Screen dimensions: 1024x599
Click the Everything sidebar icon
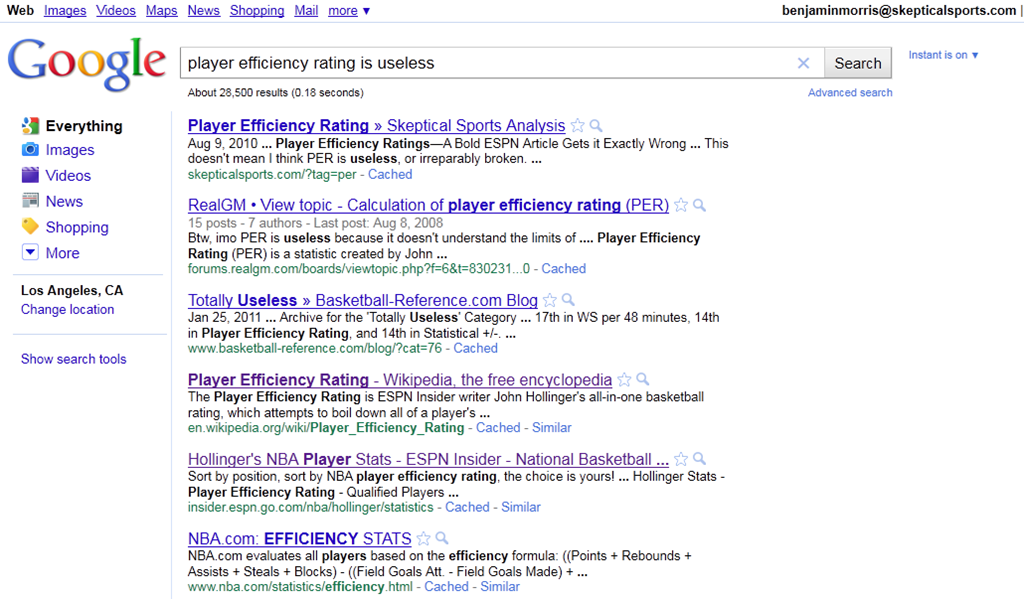coord(30,125)
